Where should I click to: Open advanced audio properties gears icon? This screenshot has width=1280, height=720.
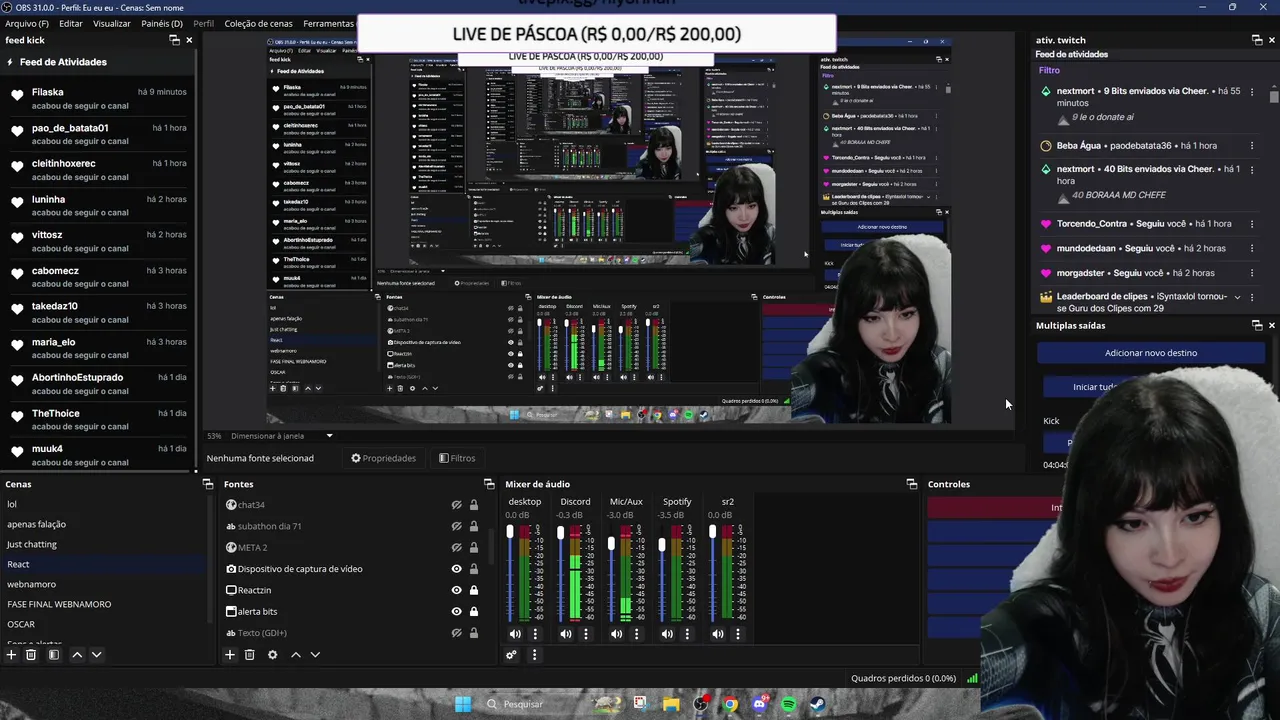tap(511, 655)
